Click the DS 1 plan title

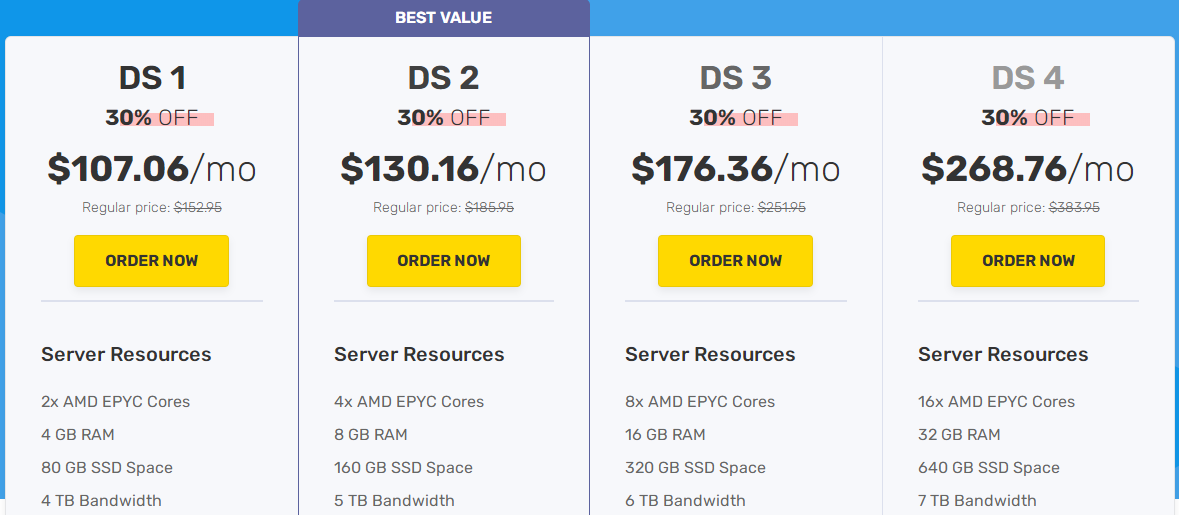coord(152,78)
